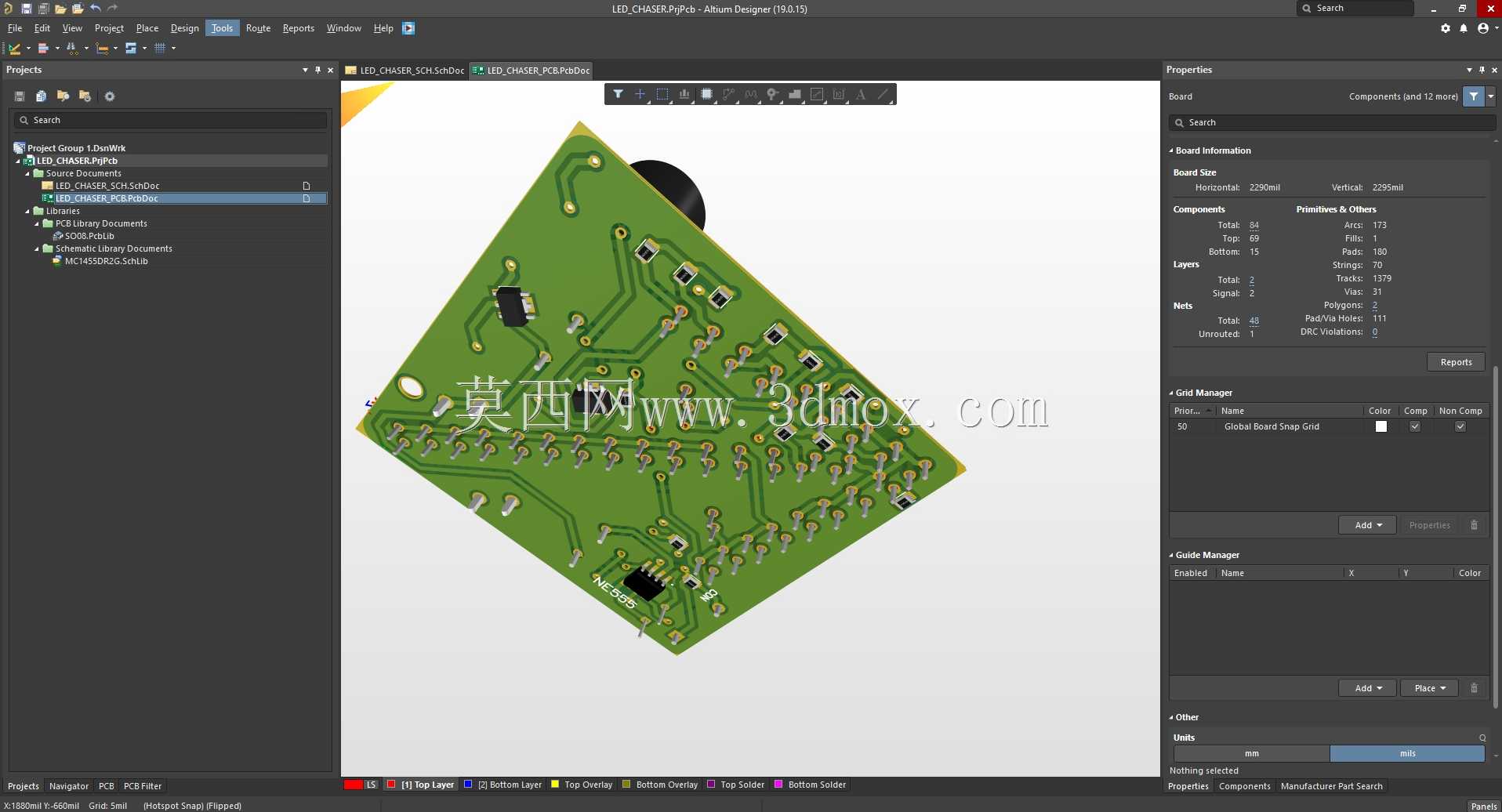This screenshot has height=812, width=1502.
Task: Switch units to mm
Action: 1251,753
